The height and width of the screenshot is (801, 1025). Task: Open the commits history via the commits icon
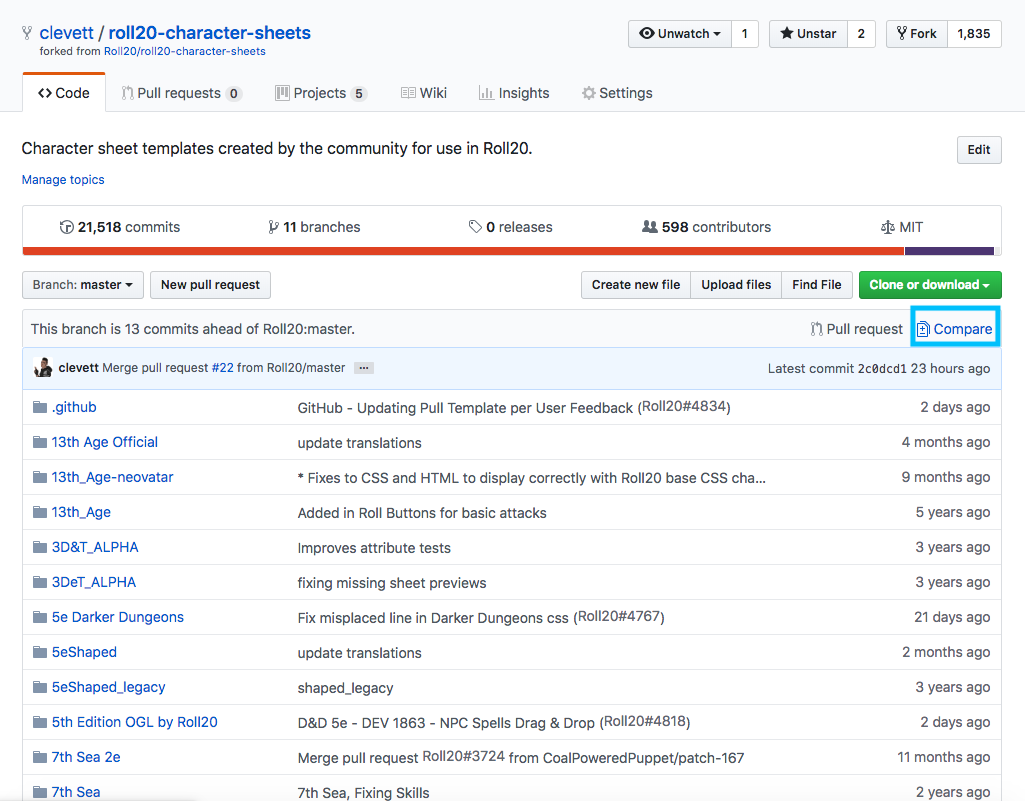pyautogui.click(x=66, y=227)
